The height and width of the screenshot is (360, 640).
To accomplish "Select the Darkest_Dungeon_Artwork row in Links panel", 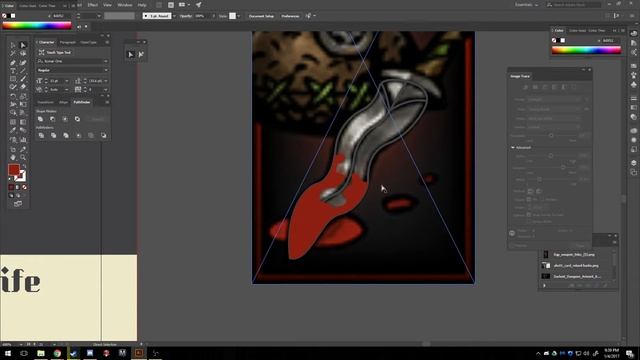I will click(x=577, y=276).
